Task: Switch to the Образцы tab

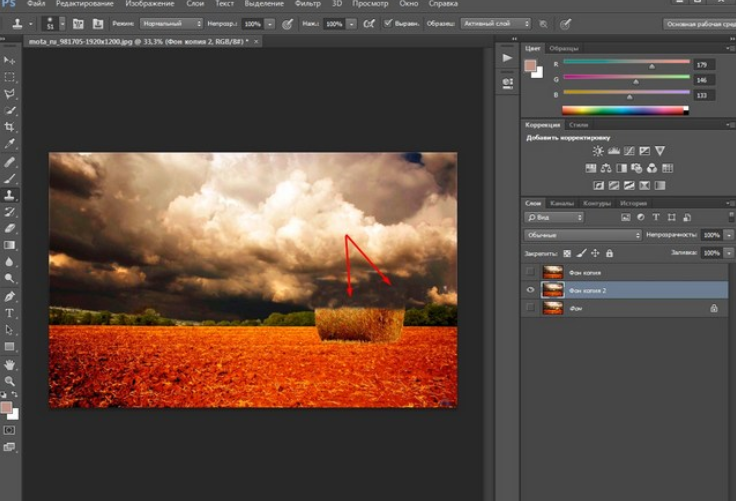Action: (564, 48)
